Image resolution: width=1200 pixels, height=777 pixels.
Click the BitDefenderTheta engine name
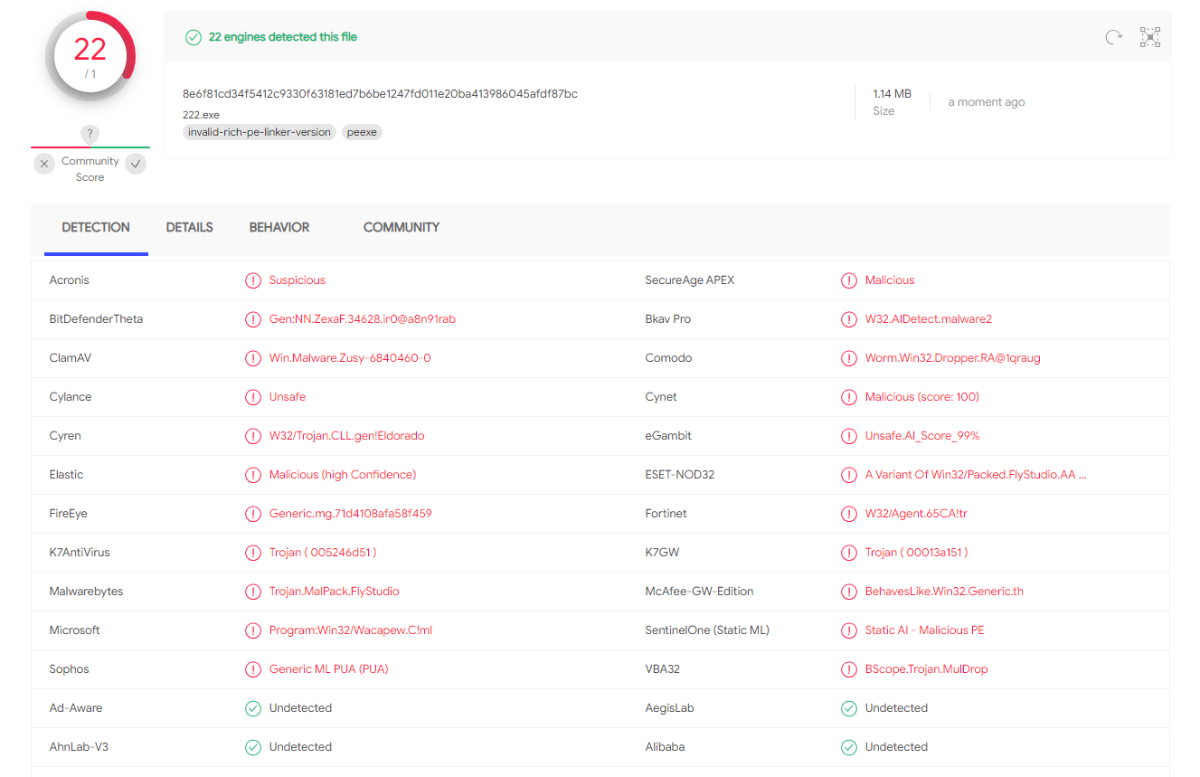click(x=96, y=320)
